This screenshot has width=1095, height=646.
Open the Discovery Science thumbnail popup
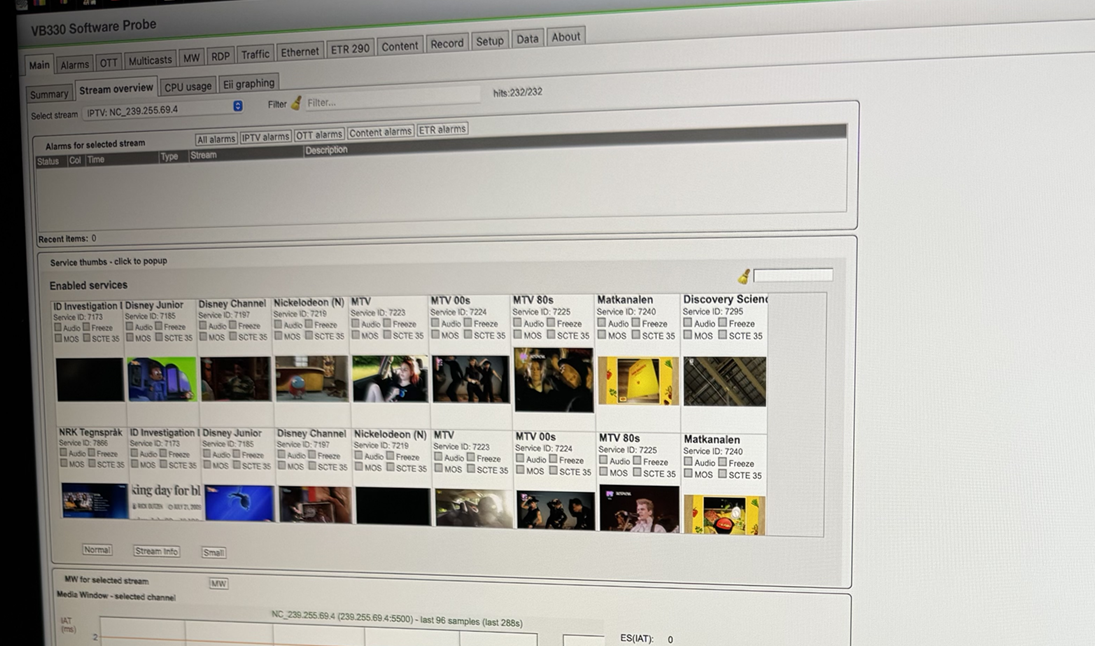pos(724,381)
